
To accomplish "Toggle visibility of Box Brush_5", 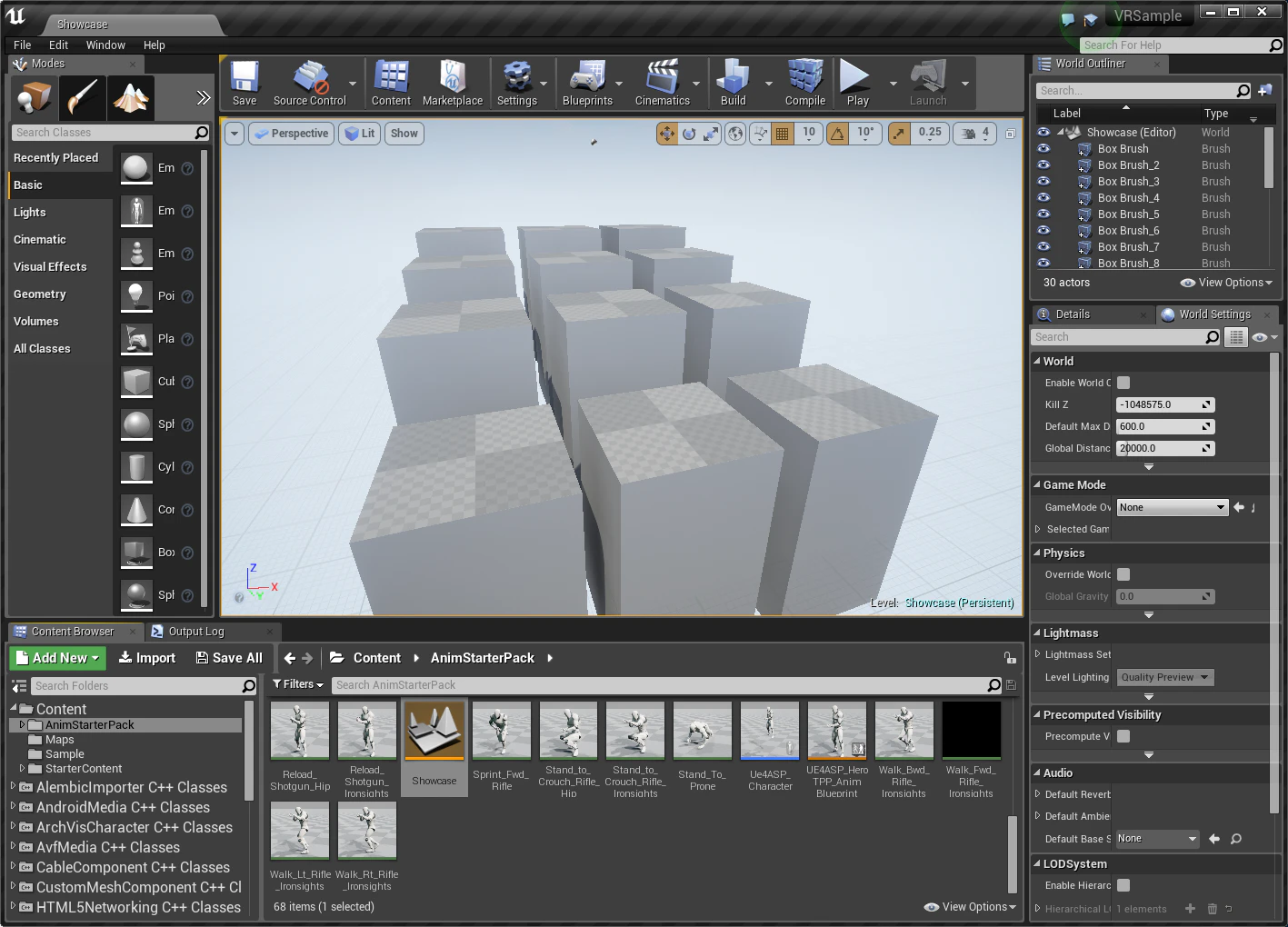I will (1043, 214).
